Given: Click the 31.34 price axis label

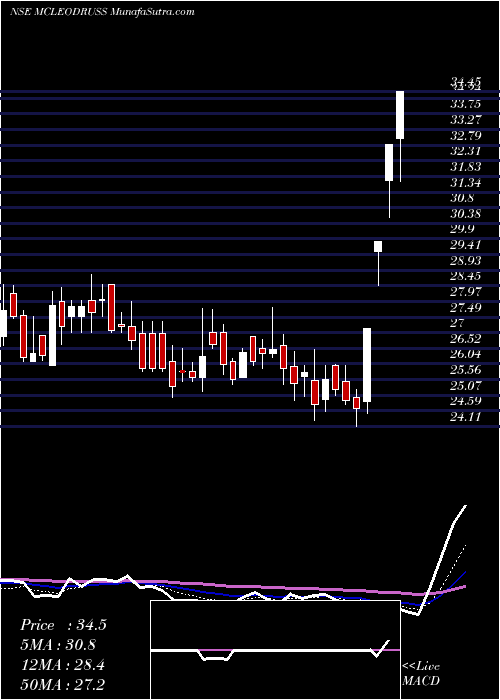Looking at the screenshot, I should point(466,182).
